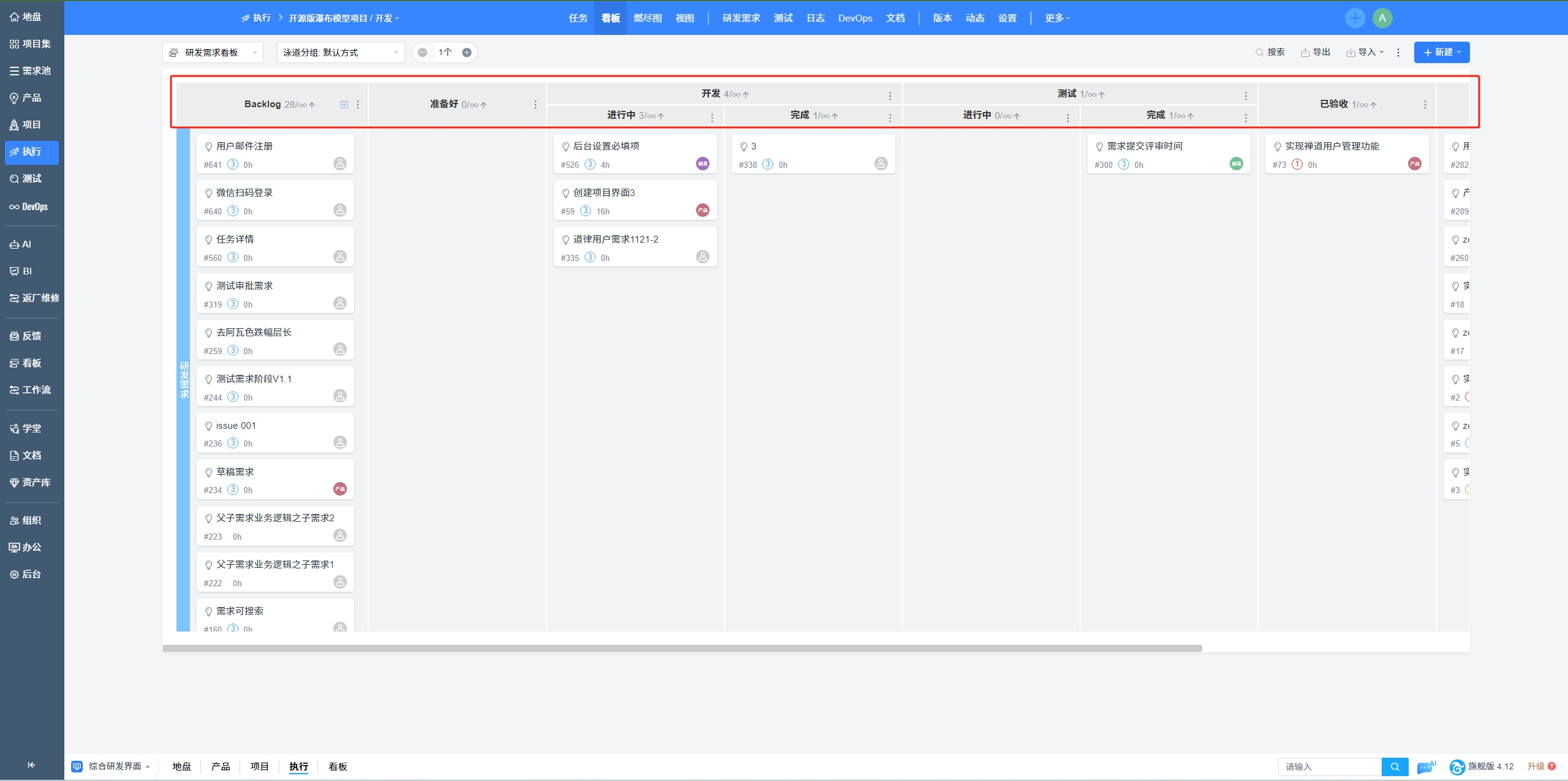Click the AI chat icon in bottom bar
Image resolution: width=1568 pixels, height=781 pixels.
pyautogui.click(x=1426, y=766)
